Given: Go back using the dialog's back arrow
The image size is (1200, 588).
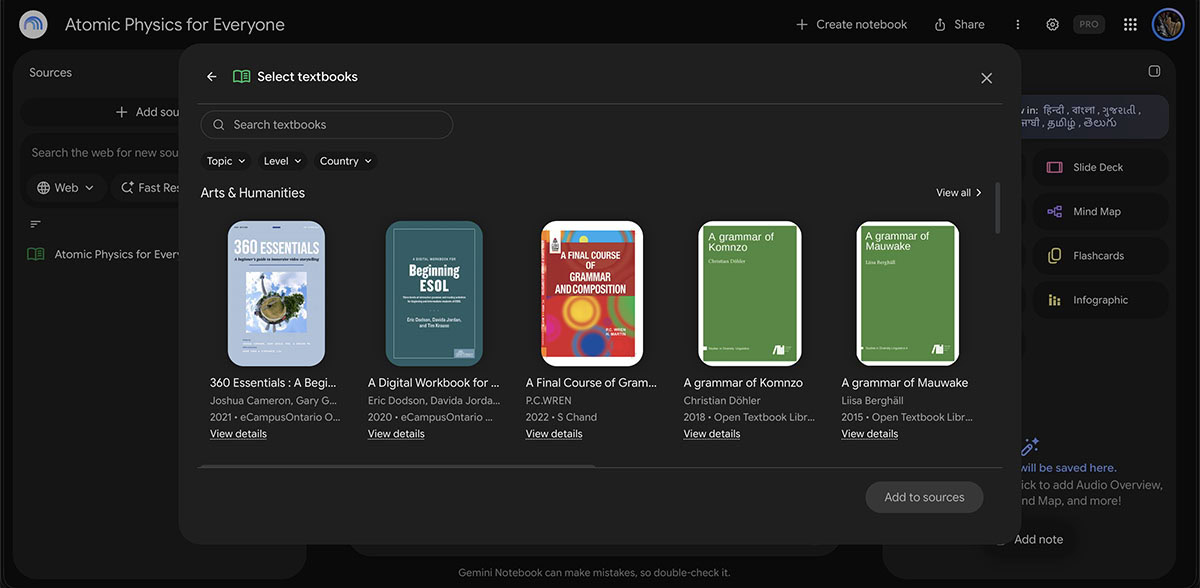Looking at the screenshot, I should [x=211, y=77].
